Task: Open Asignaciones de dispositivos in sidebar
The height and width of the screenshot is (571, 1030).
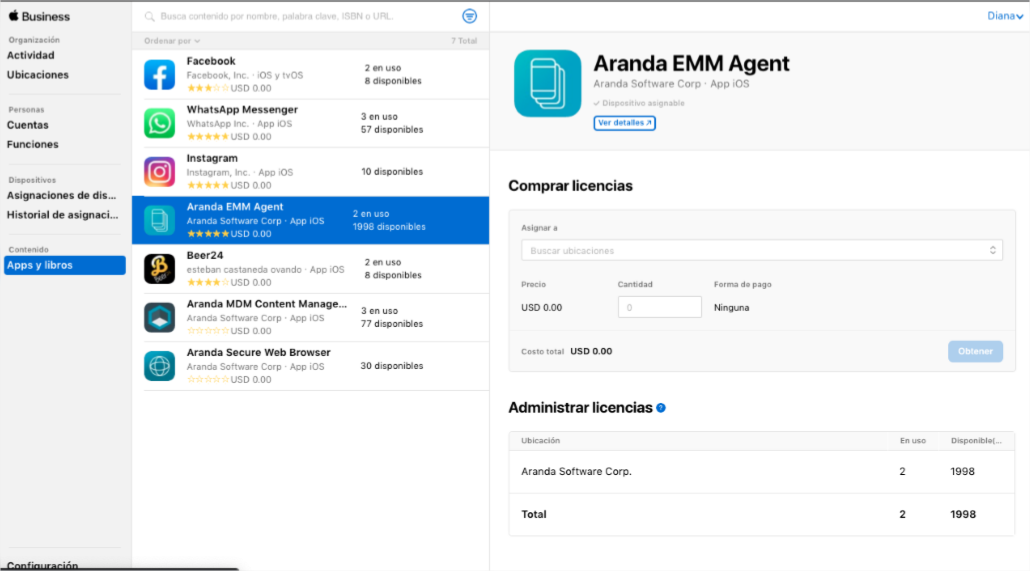Action: (x=62, y=195)
